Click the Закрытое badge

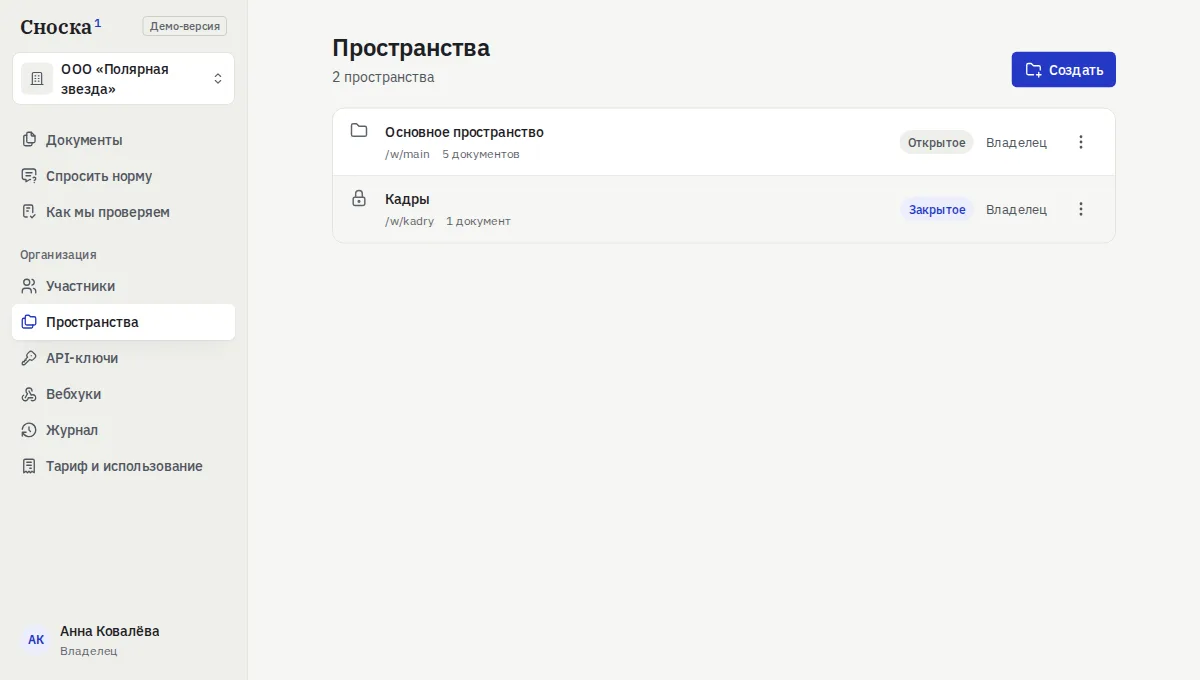(937, 209)
